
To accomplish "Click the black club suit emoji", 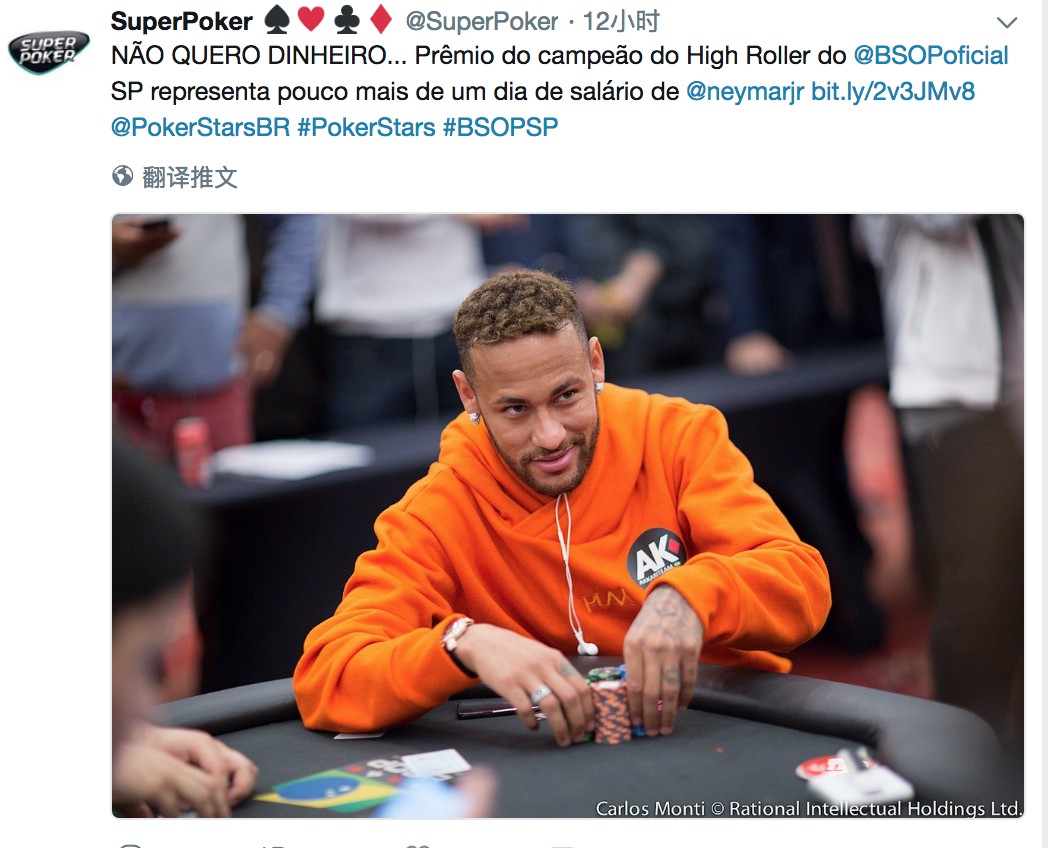I will 346,21.
